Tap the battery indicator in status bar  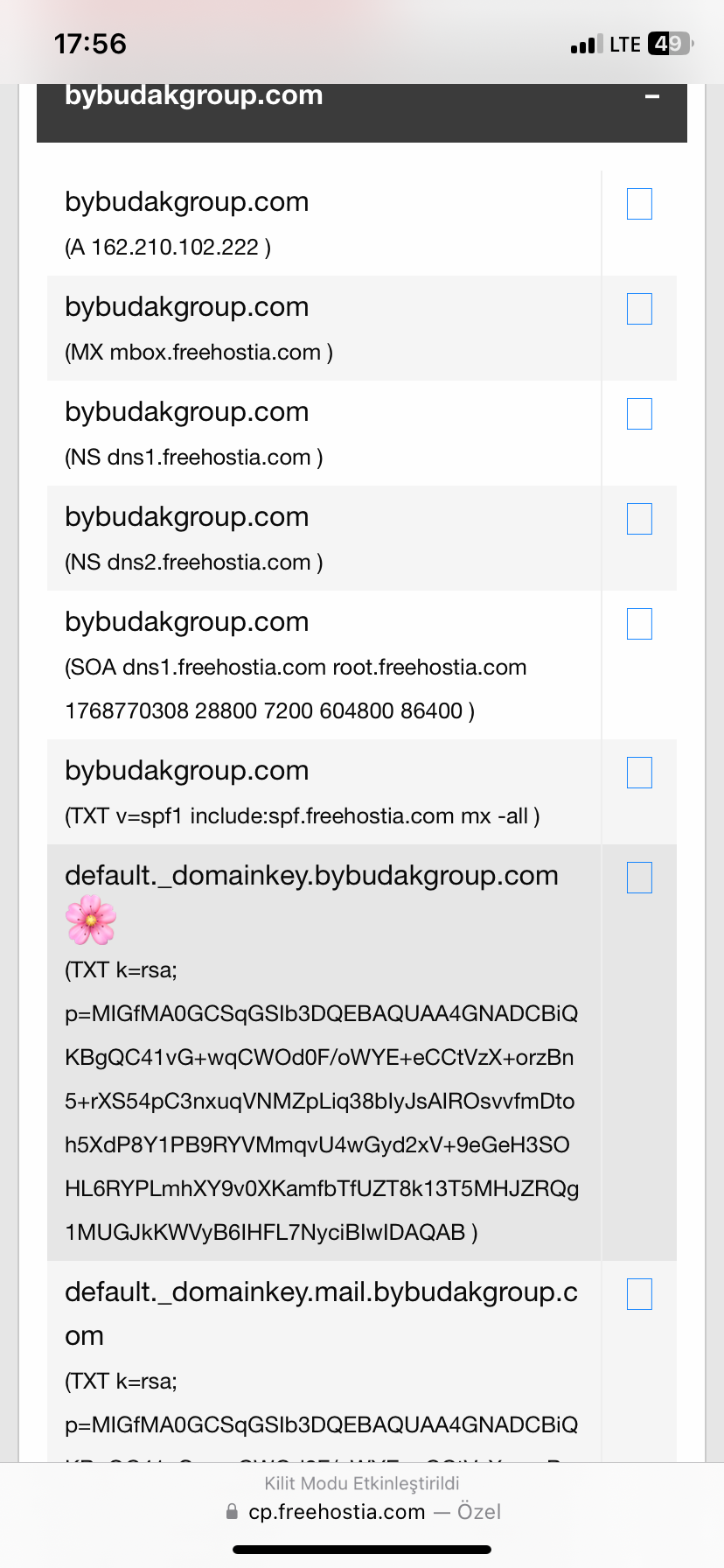coord(671,44)
